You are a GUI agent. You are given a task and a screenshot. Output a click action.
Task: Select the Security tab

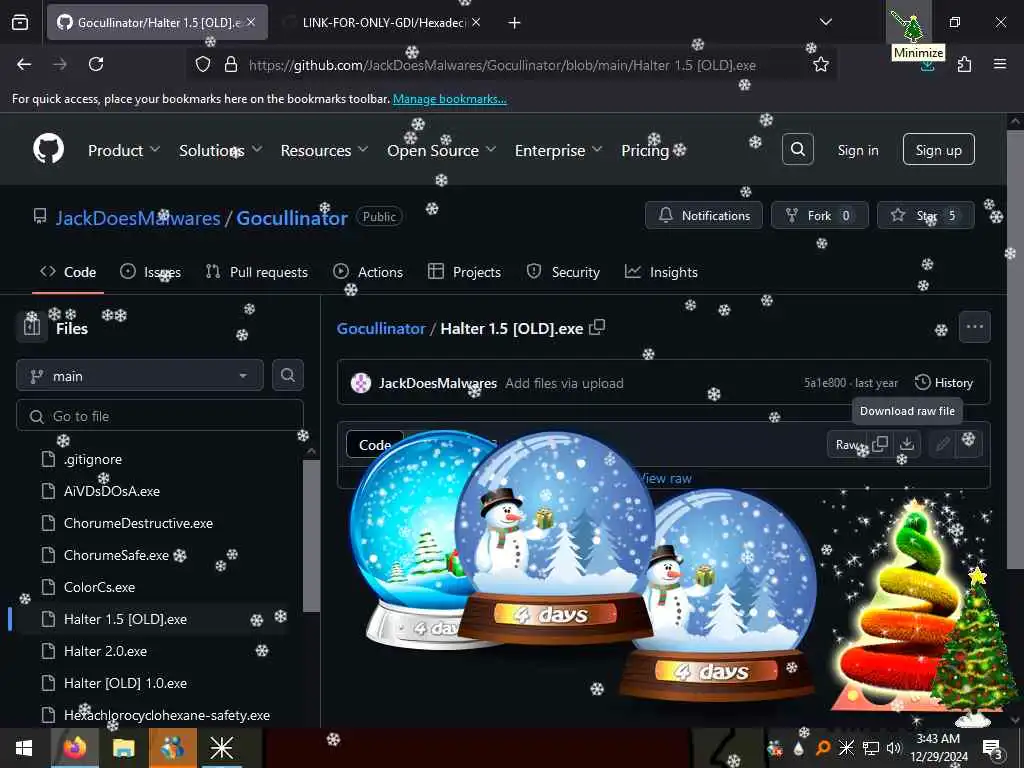[563, 272]
